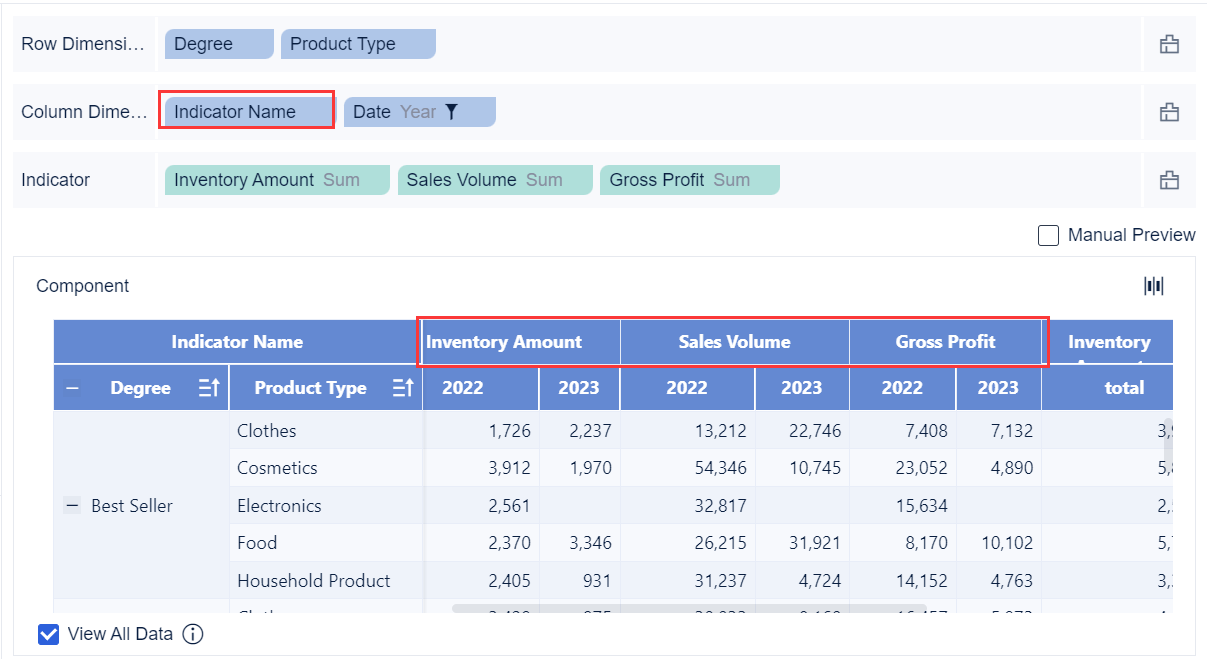This screenshot has width=1207, height=659.
Task: Open the chart options icon in Component header
Action: click(x=1153, y=286)
